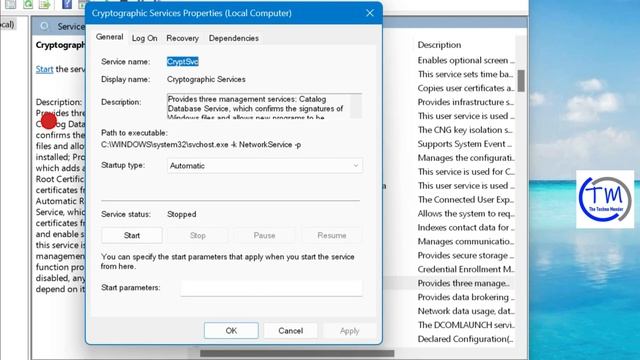640x360 pixels.
Task: Click the greyed-out Stop button
Action: tap(198, 236)
